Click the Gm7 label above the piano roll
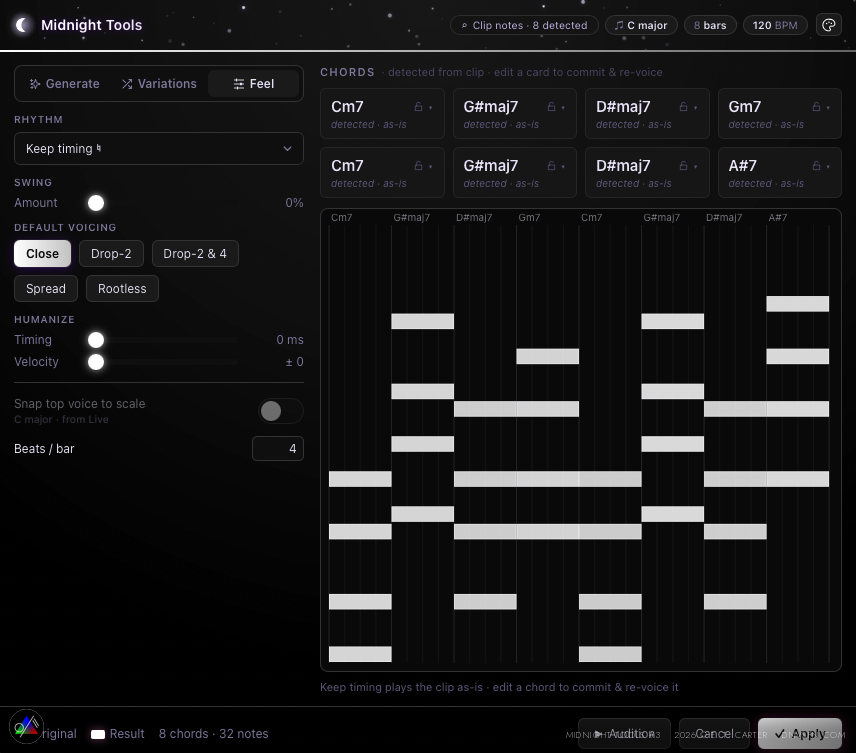The image size is (856, 753). [x=529, y=217]
